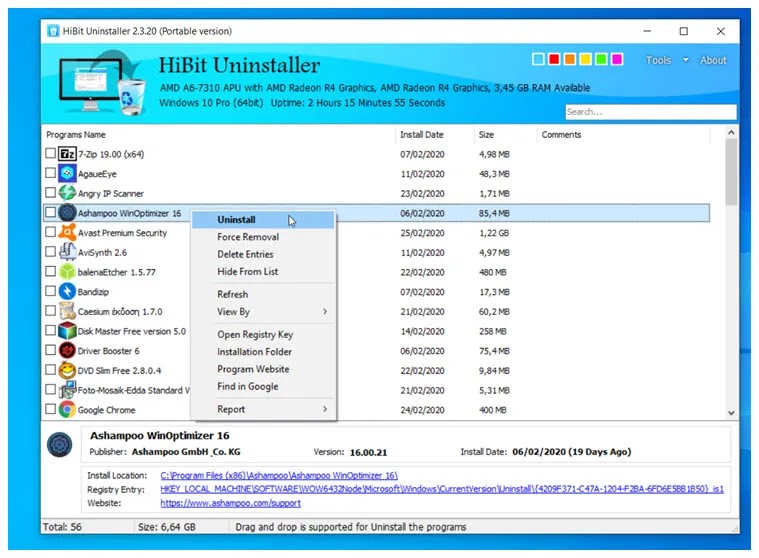Click the '24/02/2020' install date cell
The width and height of the screenshot is (759, 558).
pyautogui.click(x=422, y=410)
